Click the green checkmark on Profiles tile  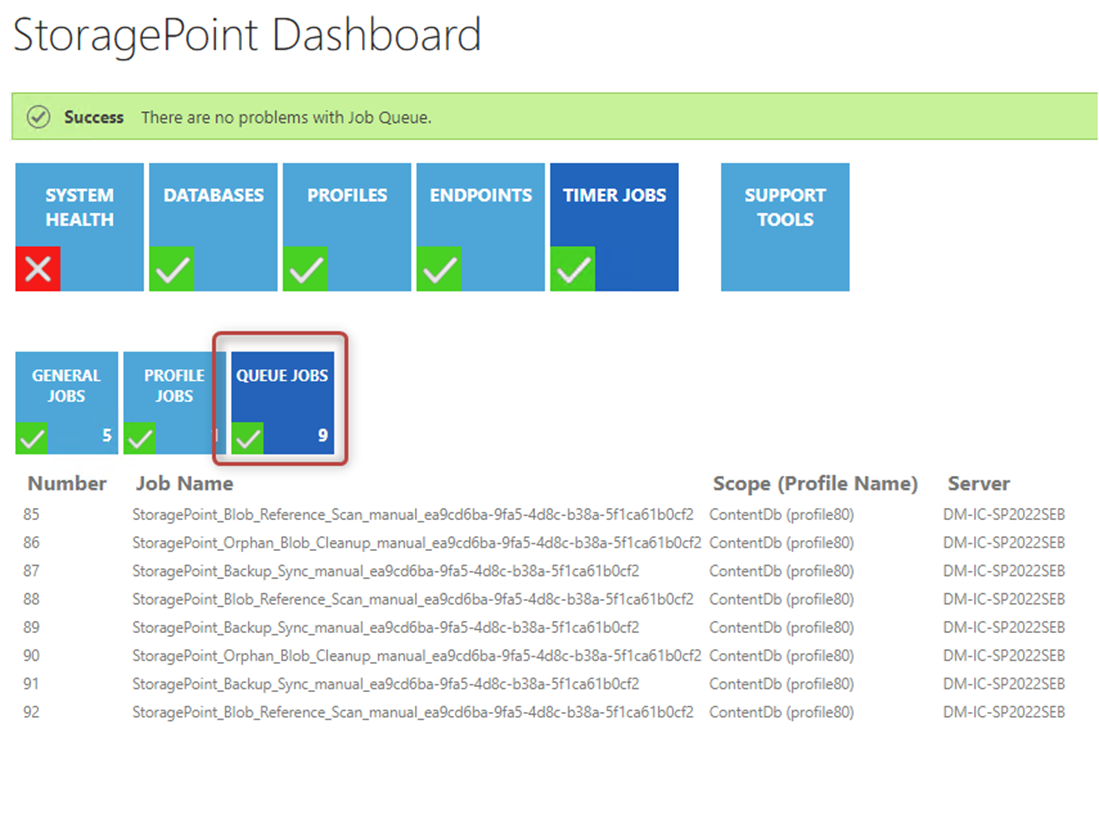point(305,269)
